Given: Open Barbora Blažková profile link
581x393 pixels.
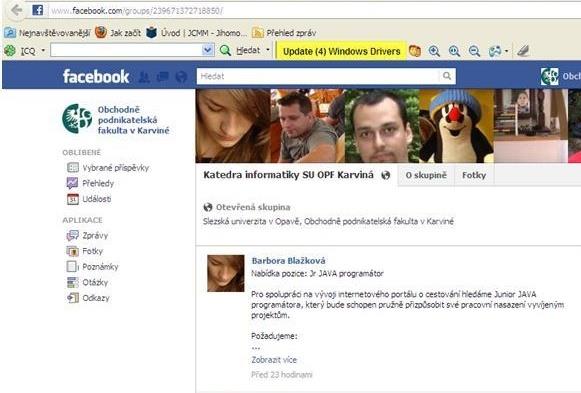Looking at the screenshot, I should click(289, 261).
